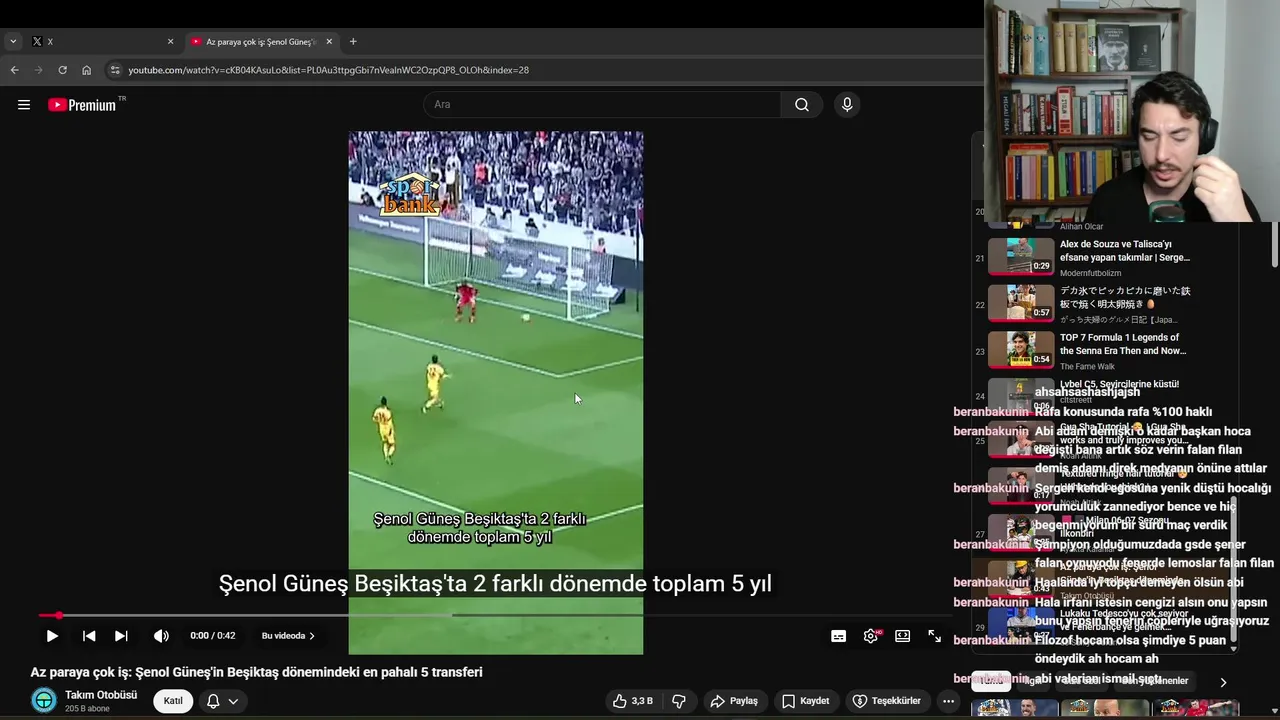Viewport: 1280px width, 720px height.
Task: Open a new browser tab
Action: (x=353, y=42)
